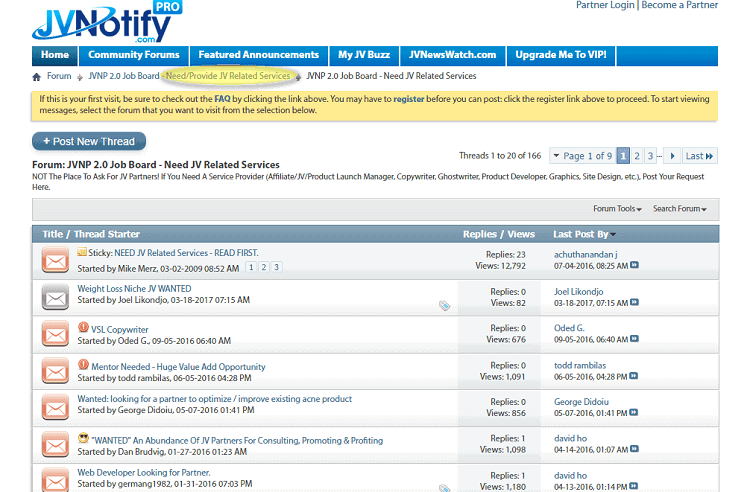
Task: Open Weight Loss Niche JV WANTED thread
Action: (134, 289)
